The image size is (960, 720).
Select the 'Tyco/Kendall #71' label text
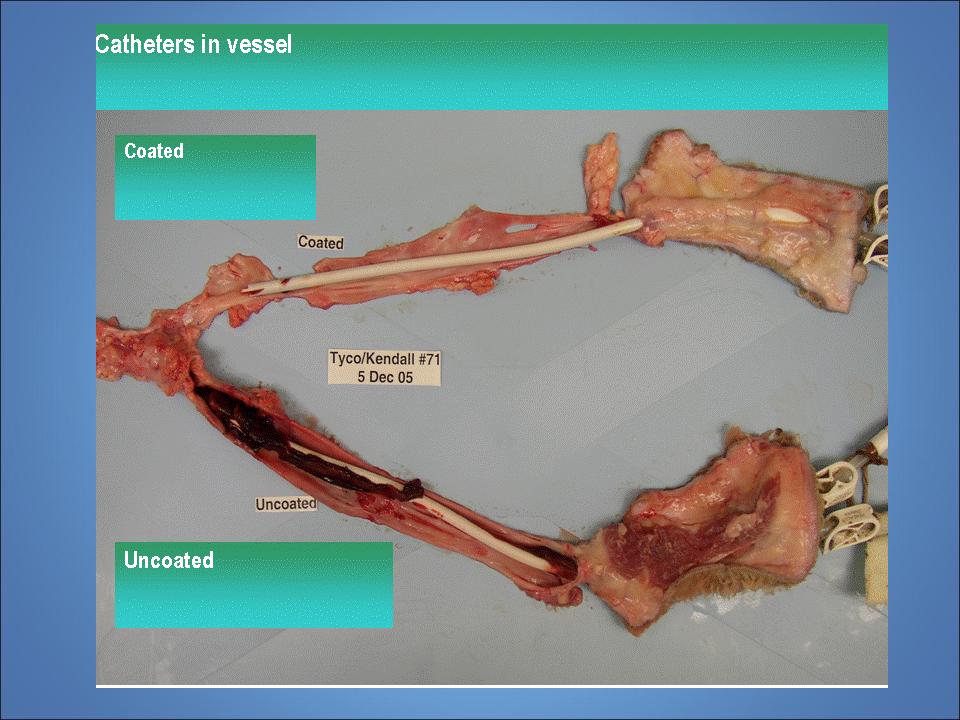(384, 358)
